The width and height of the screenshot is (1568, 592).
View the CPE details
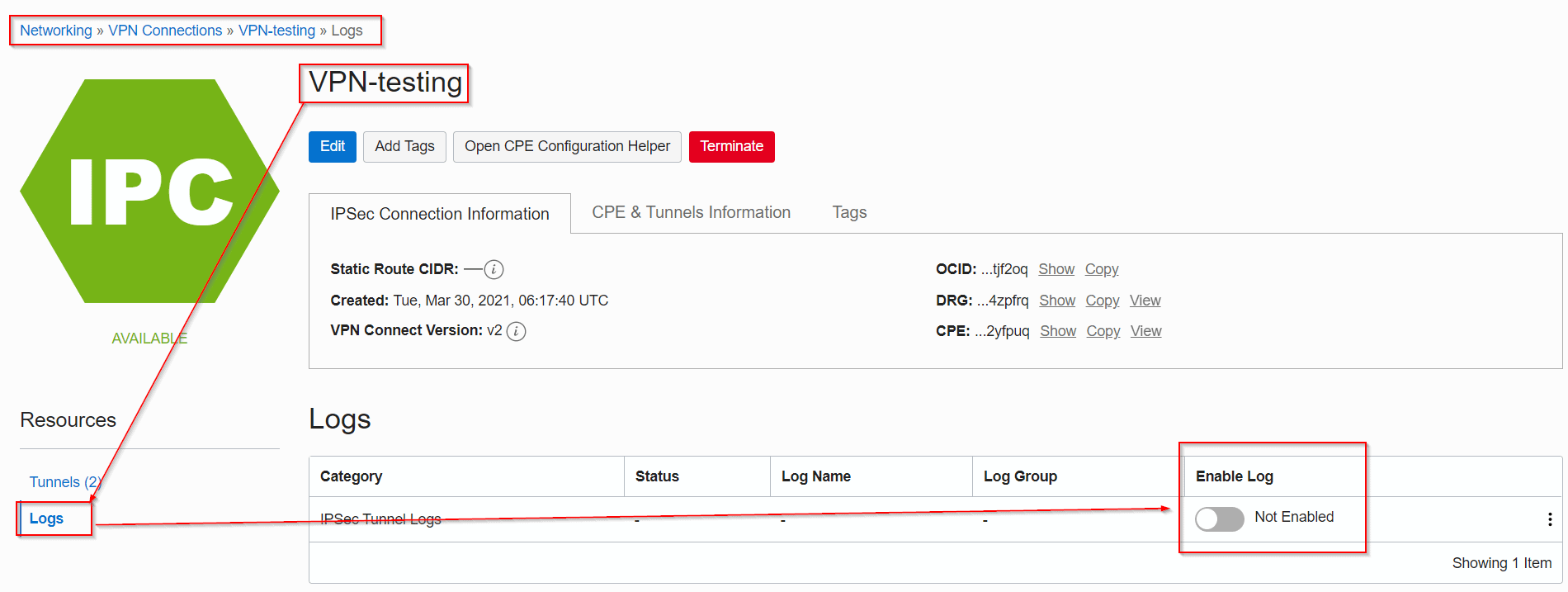1145,331
